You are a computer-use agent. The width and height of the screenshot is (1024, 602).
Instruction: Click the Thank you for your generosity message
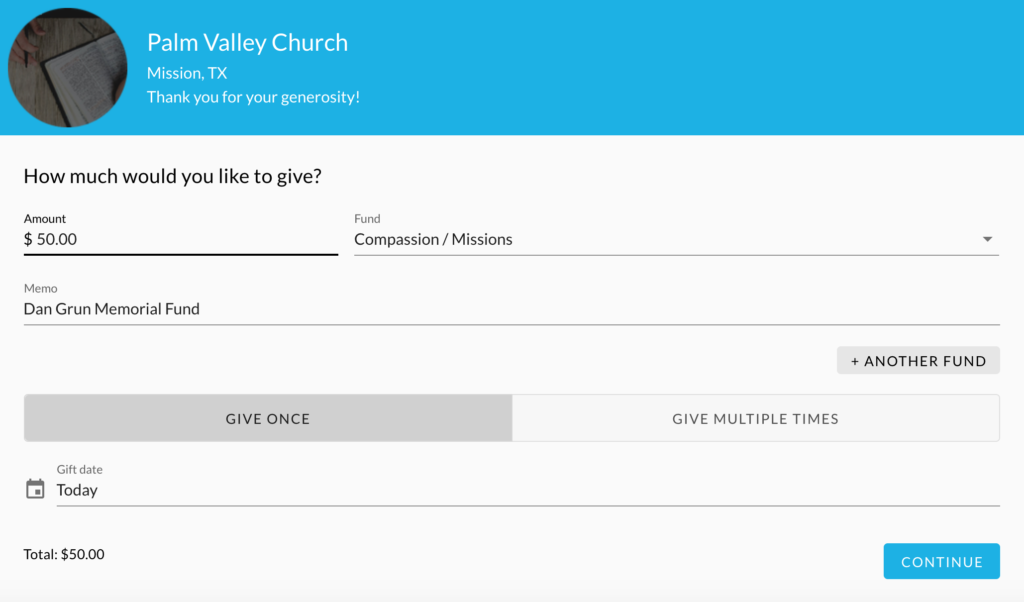pos(253,97)
